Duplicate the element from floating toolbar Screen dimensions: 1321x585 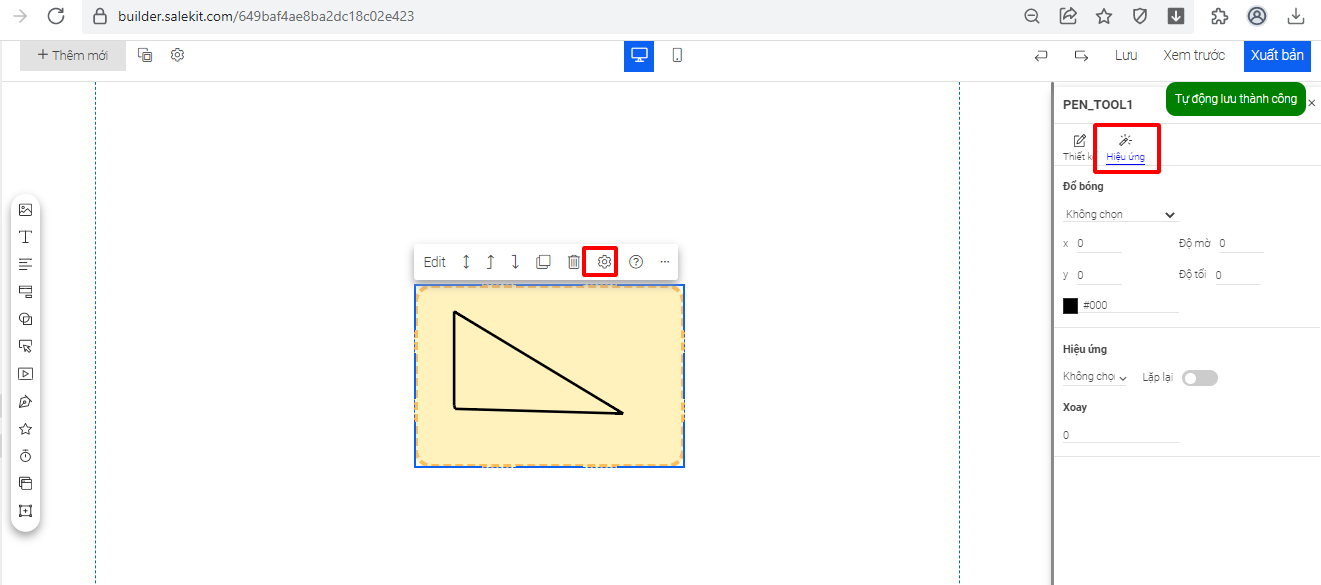543,262
